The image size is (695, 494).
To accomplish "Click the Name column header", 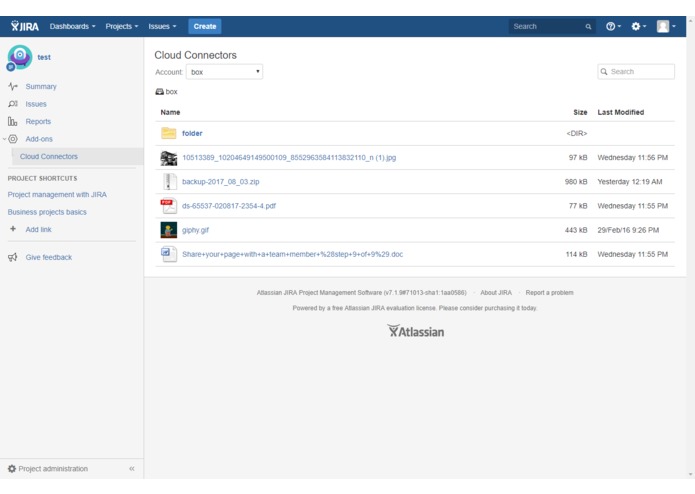I will pyautogui.click(x=170, y=112).
